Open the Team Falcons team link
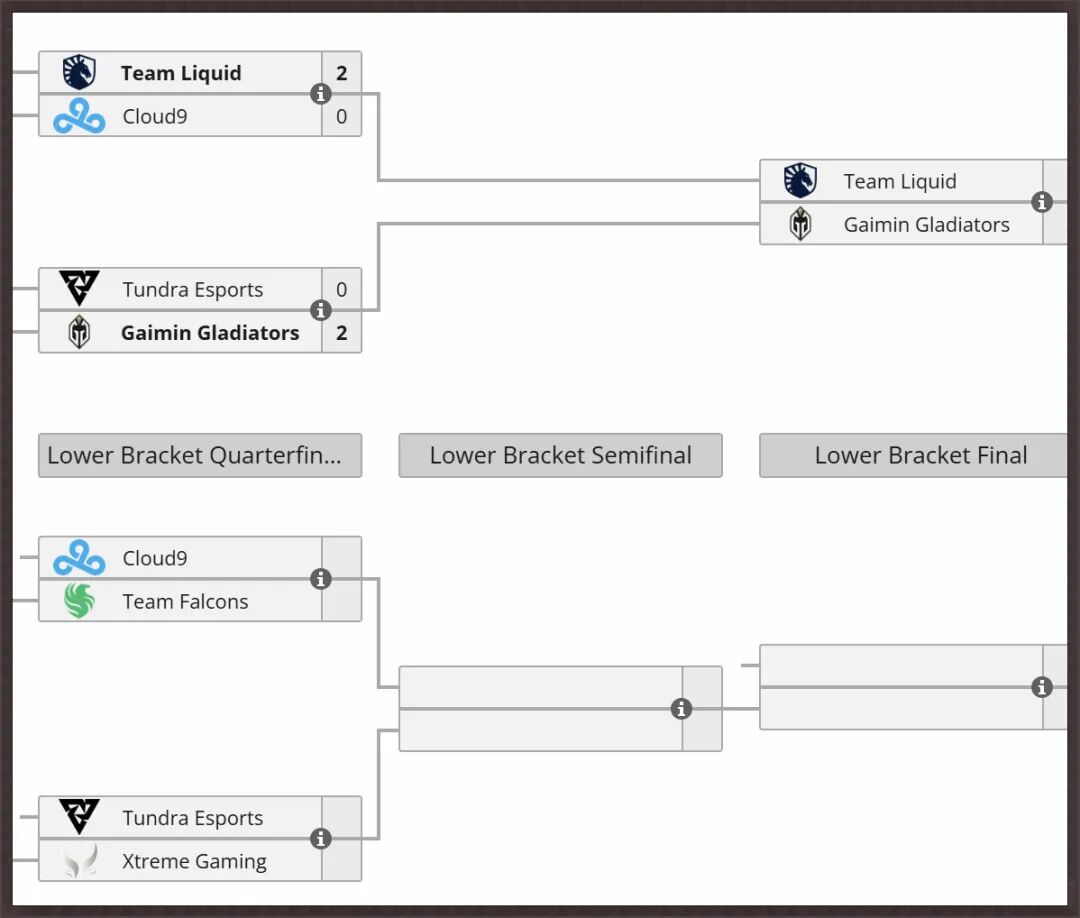The image size is (1080, 918). coord(185,601)
